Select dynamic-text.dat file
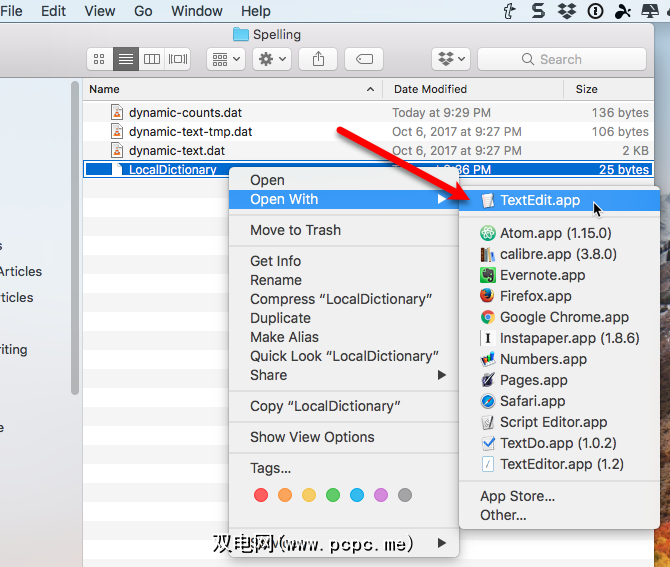Viewport: 670px width, 567px height. point(368,150)
